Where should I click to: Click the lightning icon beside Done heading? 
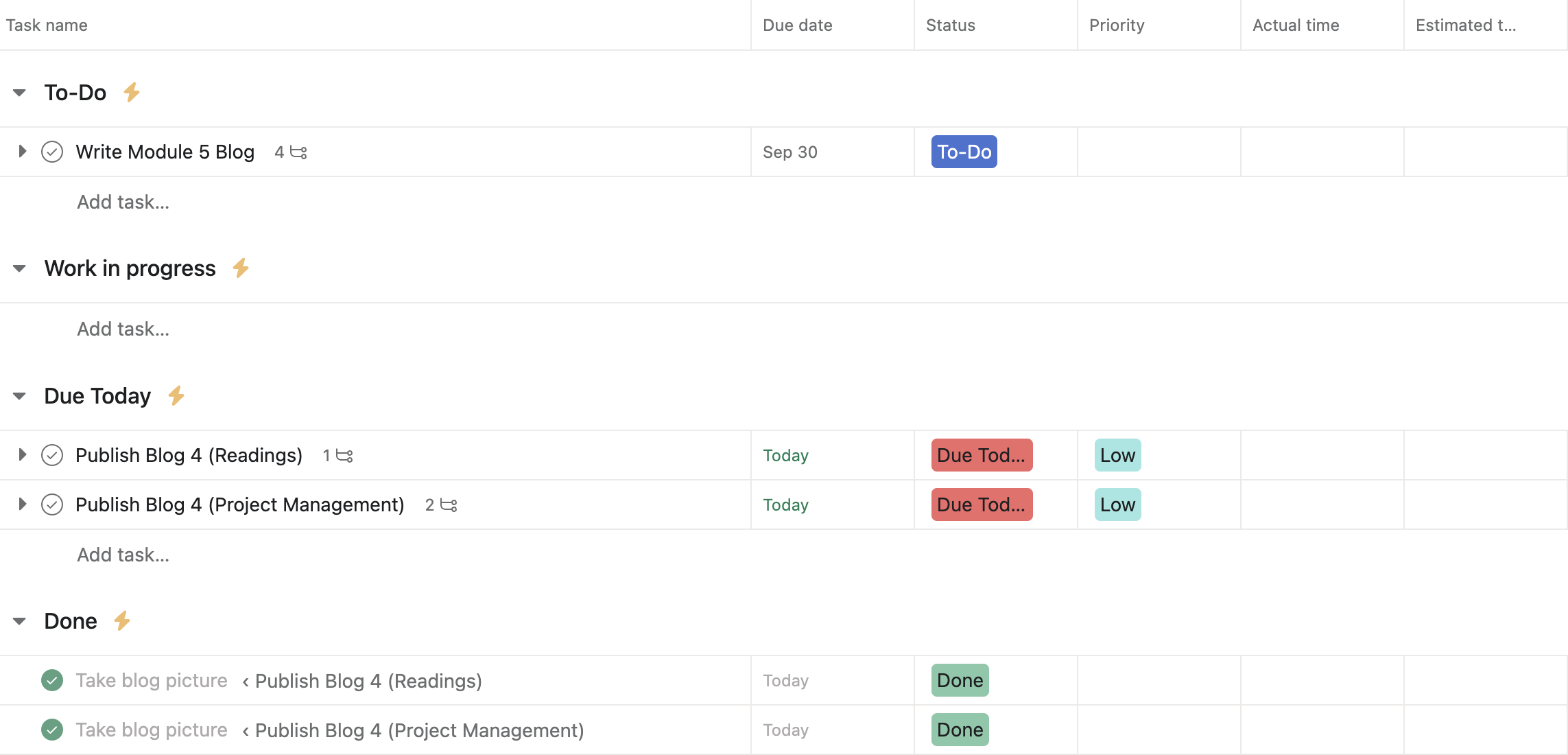122,620
